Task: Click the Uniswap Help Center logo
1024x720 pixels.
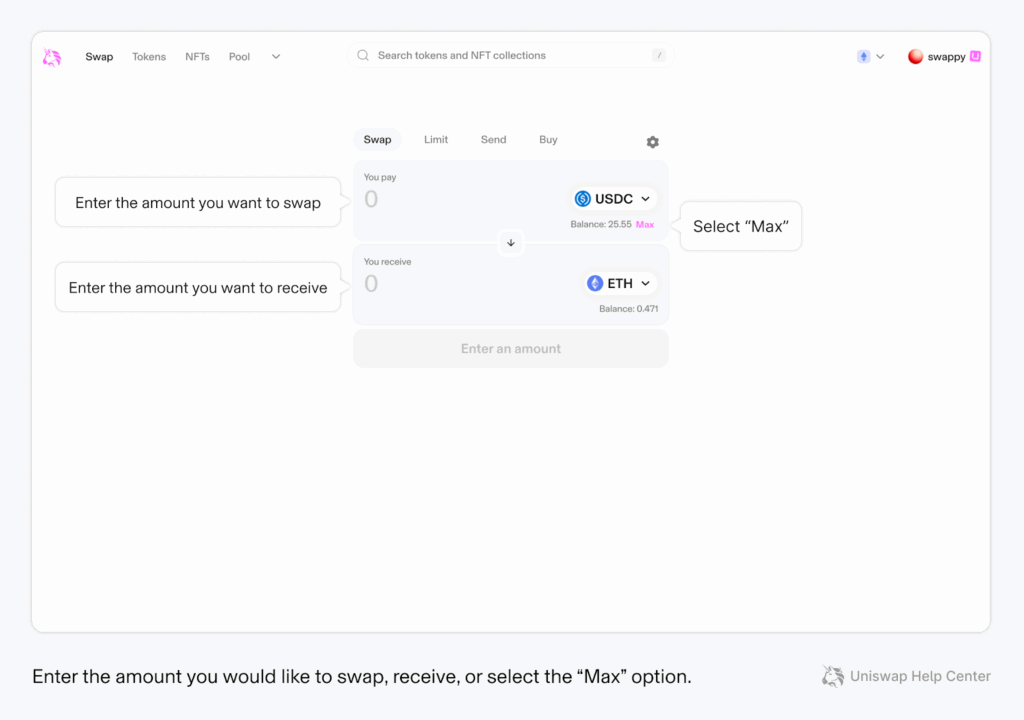Action: click(832, 677)
